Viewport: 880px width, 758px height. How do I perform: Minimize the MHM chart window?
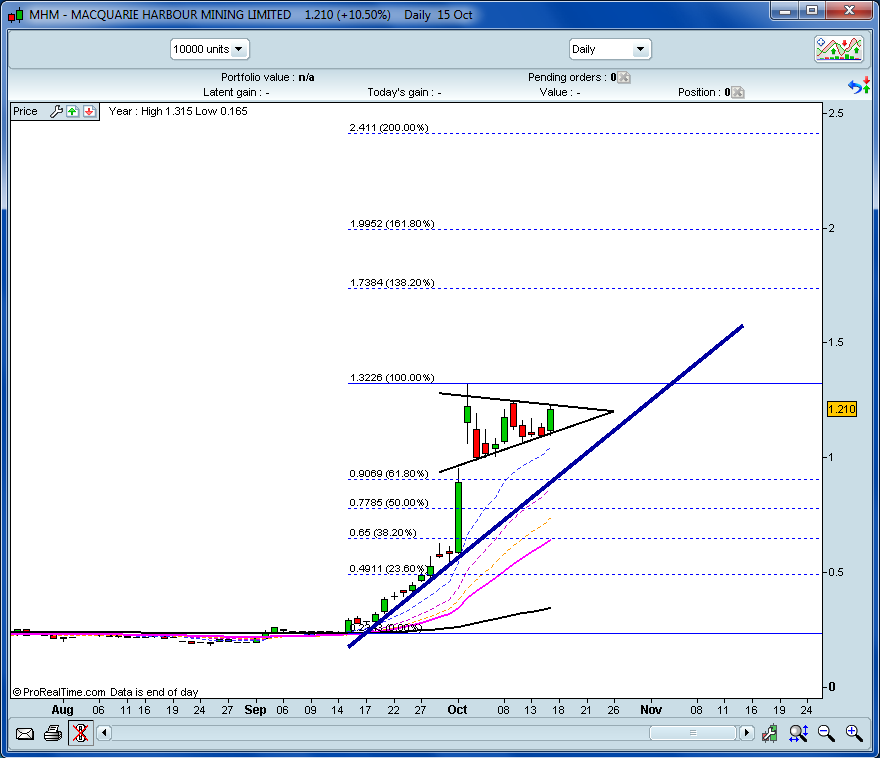[785, 11]
